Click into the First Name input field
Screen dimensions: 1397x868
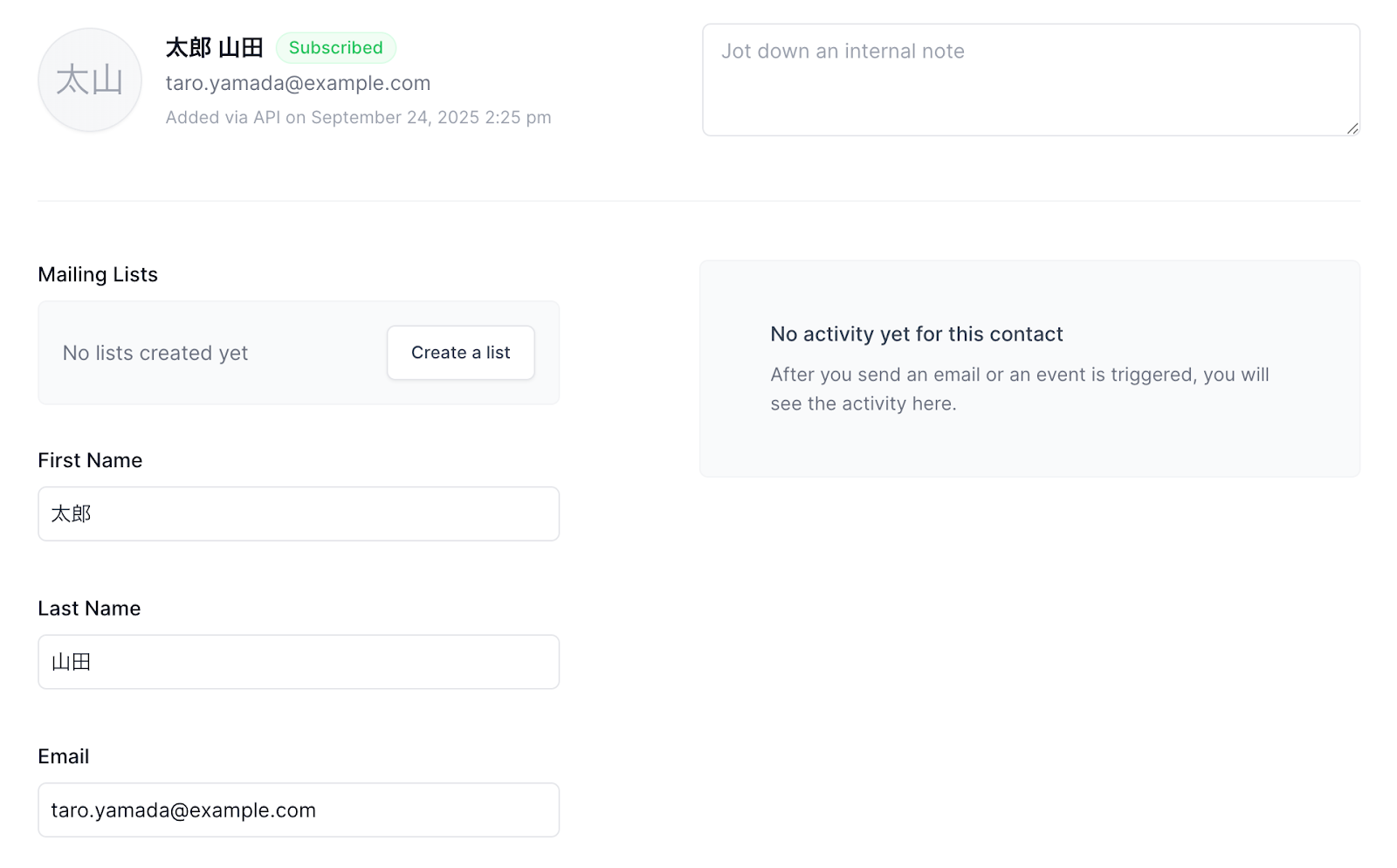tap(299, 513)
